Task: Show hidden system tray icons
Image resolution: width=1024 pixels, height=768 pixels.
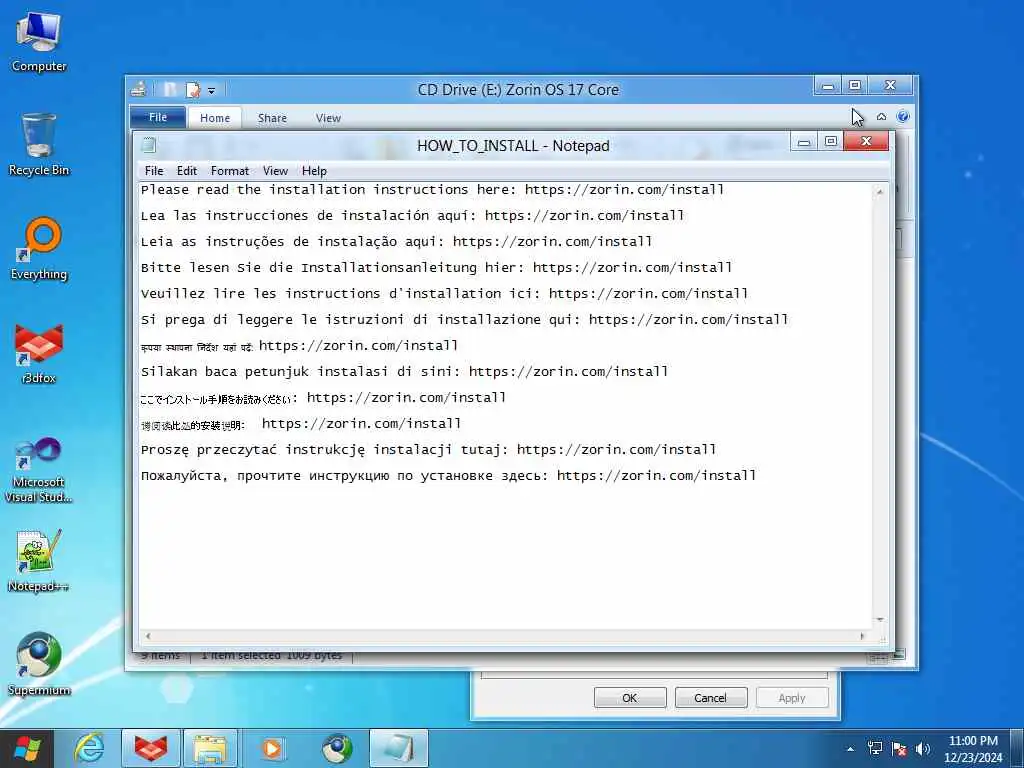Action: point(850,749)
